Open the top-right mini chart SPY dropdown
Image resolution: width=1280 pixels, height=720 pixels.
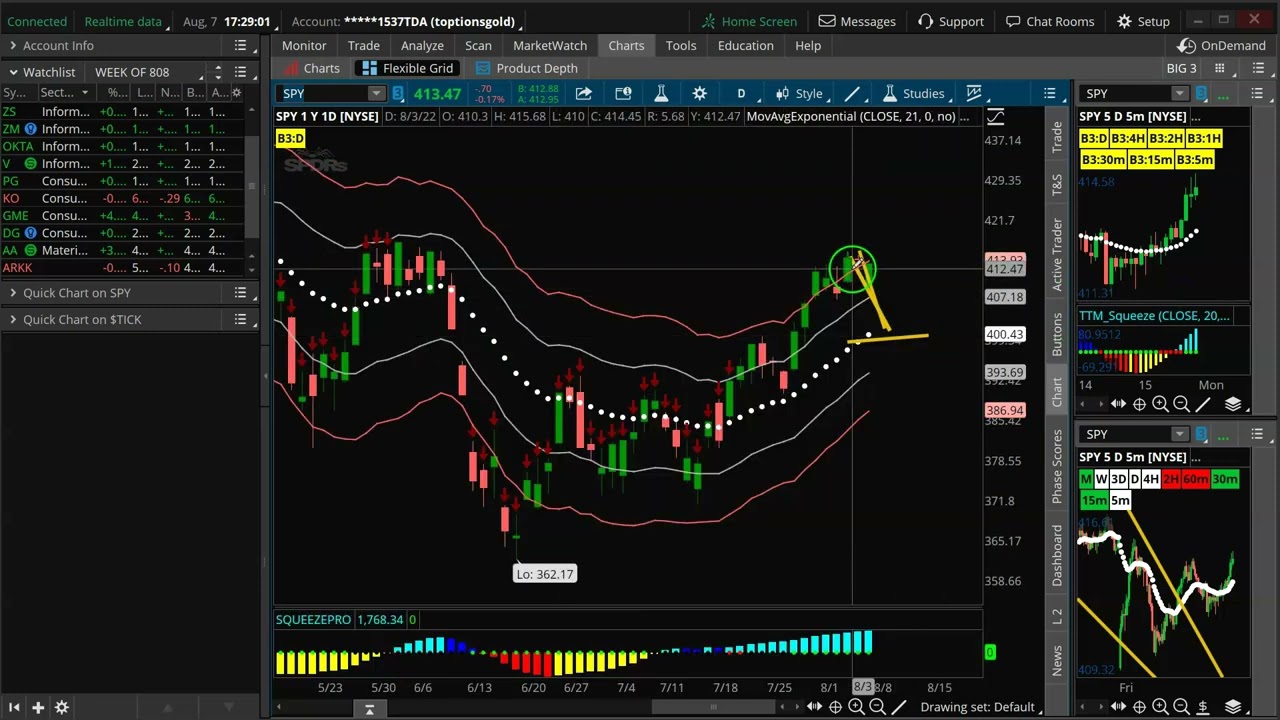(1180, 93)
